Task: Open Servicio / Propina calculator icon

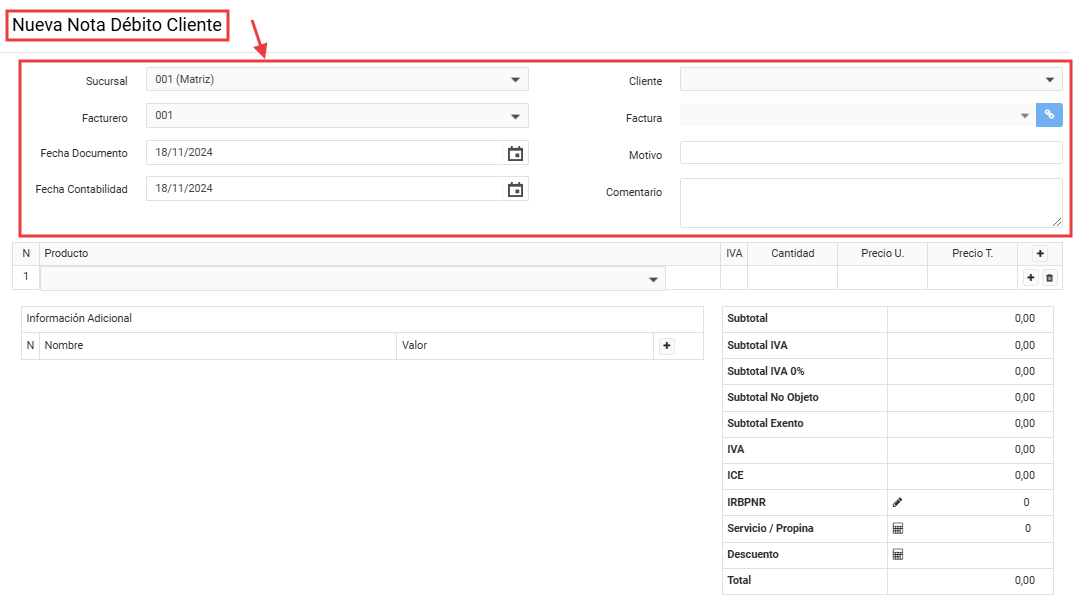Action: (898, 528)
